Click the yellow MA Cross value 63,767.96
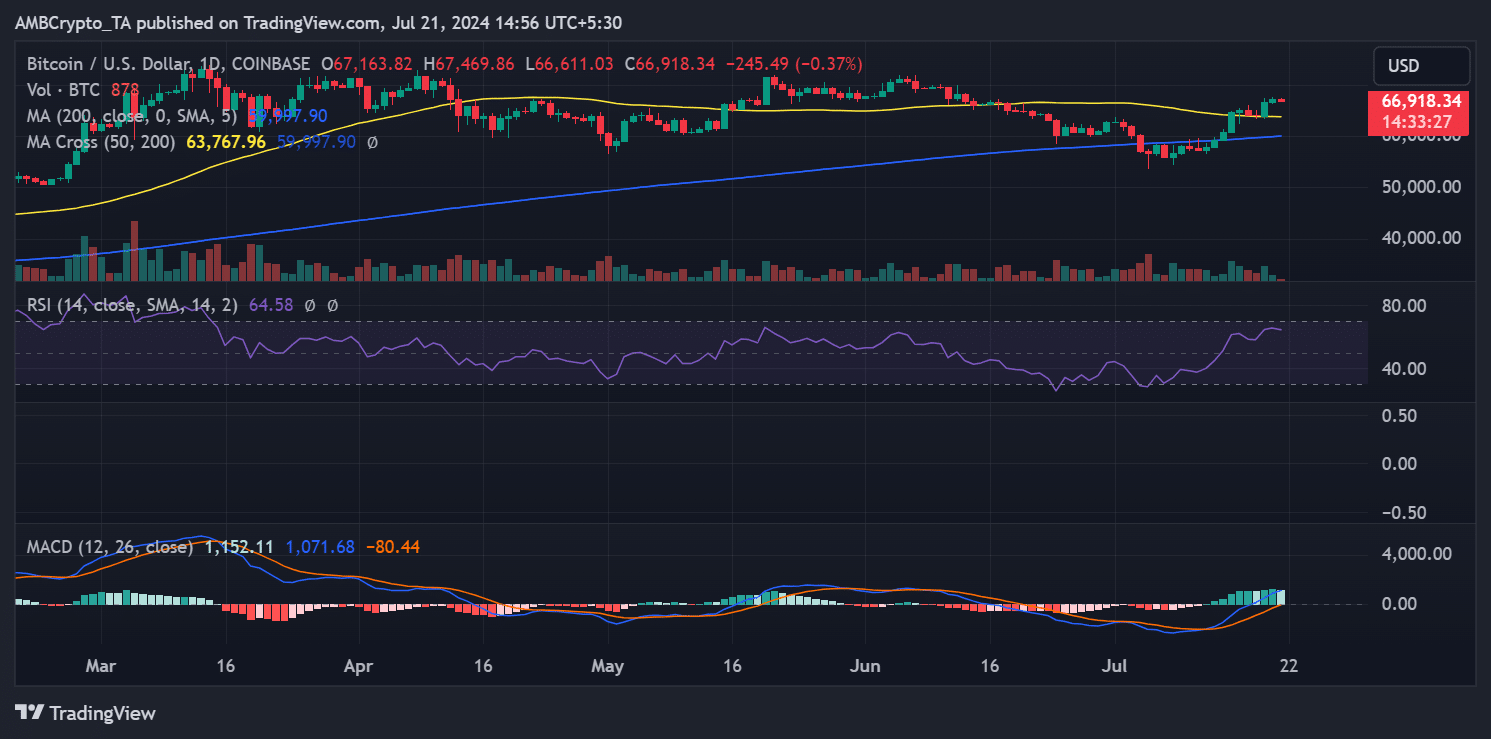Viewport: 1491px width, 739px height. point(226,142)
